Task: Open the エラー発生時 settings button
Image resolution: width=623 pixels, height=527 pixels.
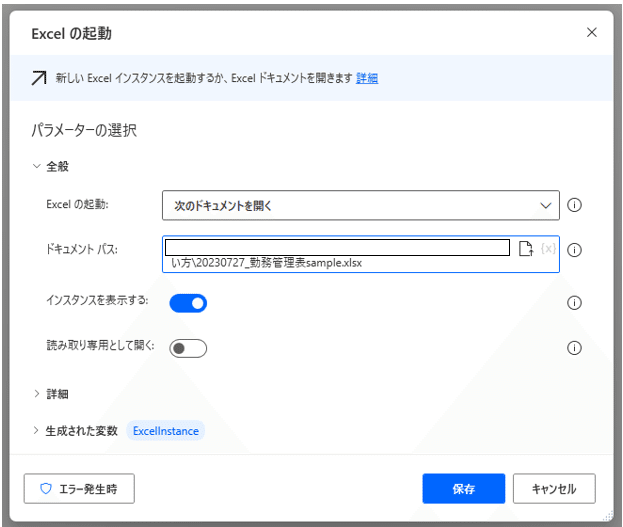Action: [x=79, y=488]
